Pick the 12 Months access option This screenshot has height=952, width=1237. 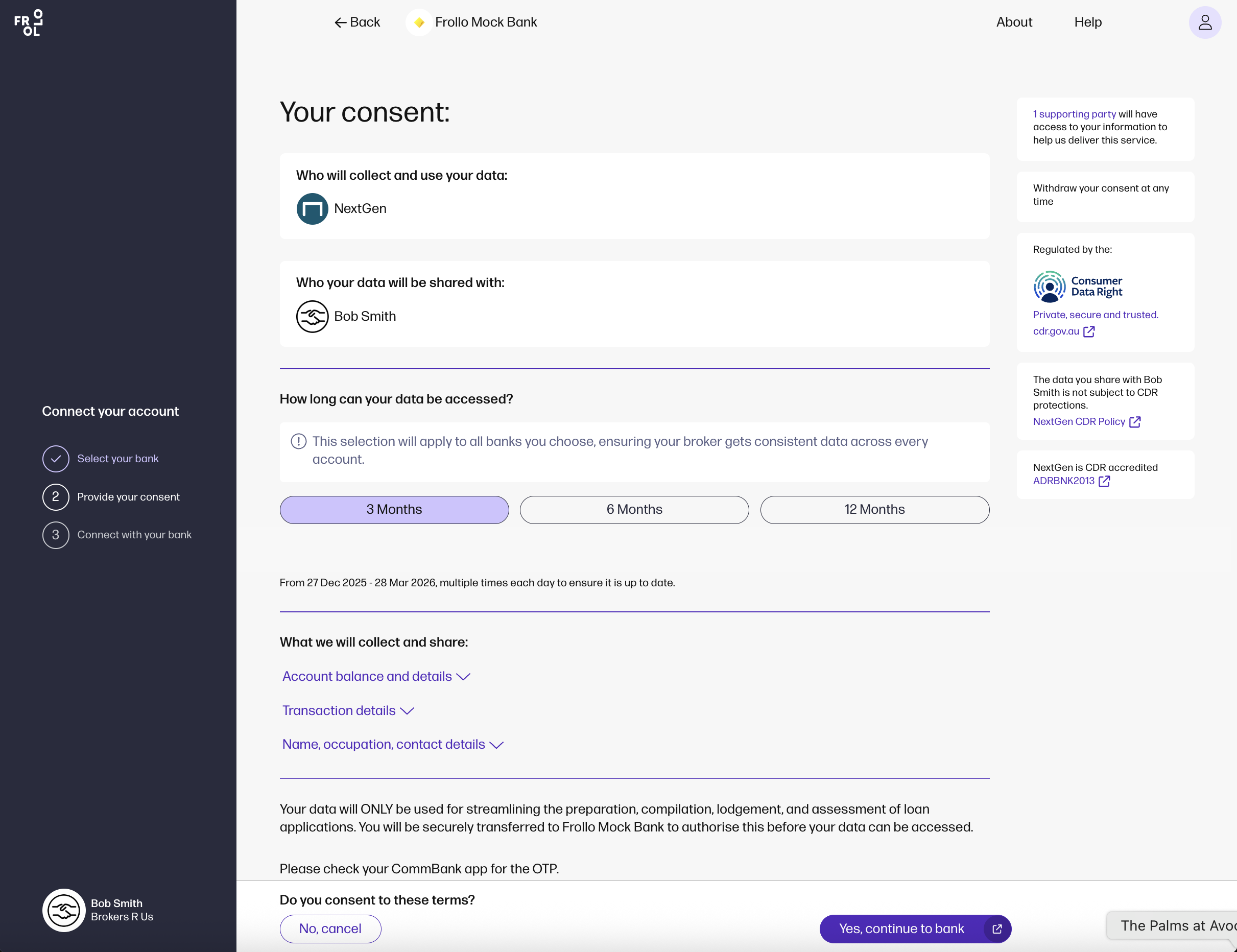[x=874, y=510]
